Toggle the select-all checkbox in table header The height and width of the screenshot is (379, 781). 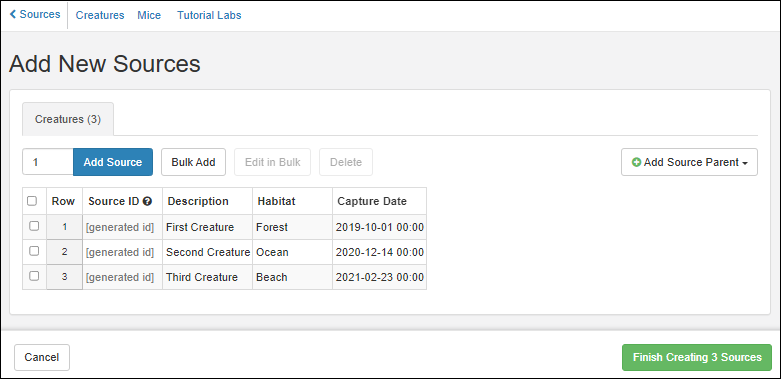32,201
